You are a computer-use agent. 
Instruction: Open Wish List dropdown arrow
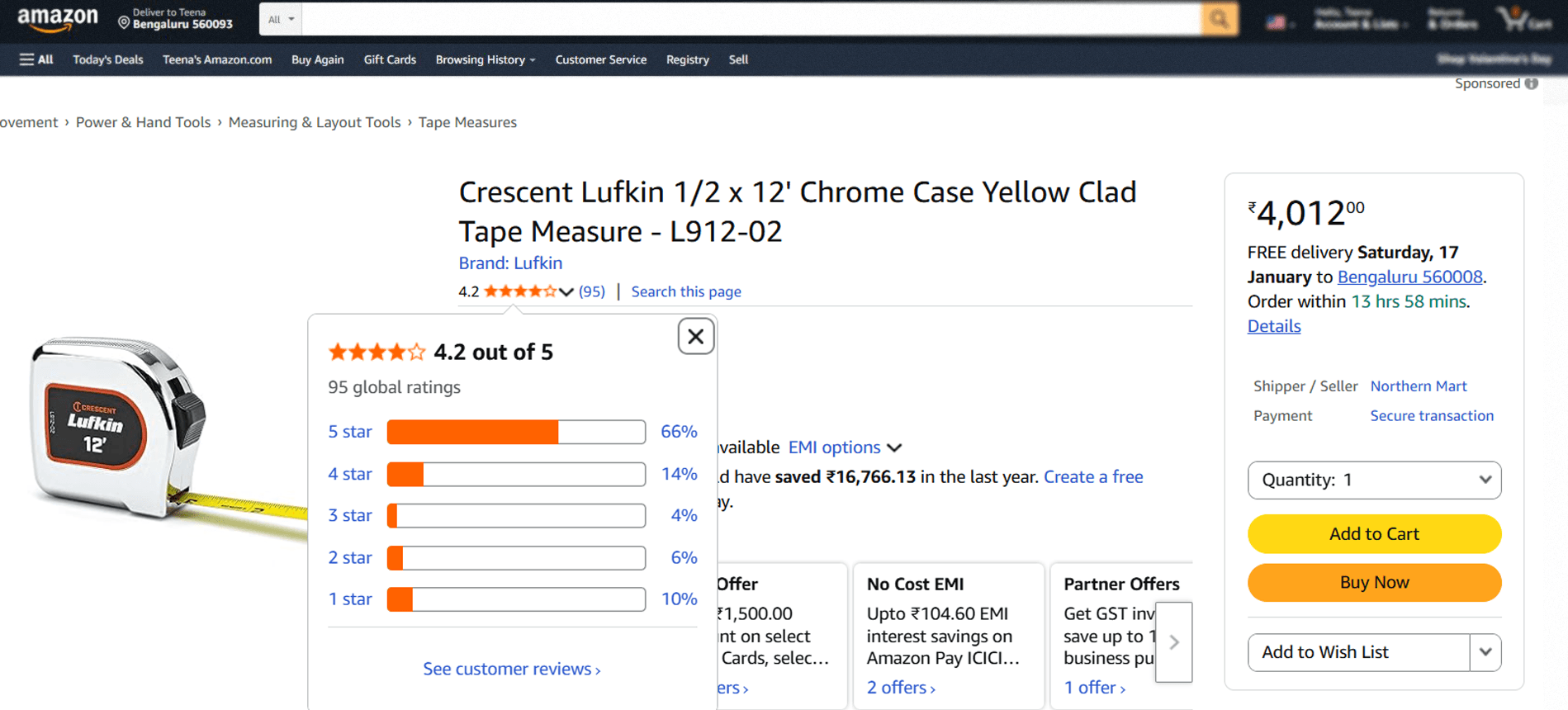point(1485,652)
